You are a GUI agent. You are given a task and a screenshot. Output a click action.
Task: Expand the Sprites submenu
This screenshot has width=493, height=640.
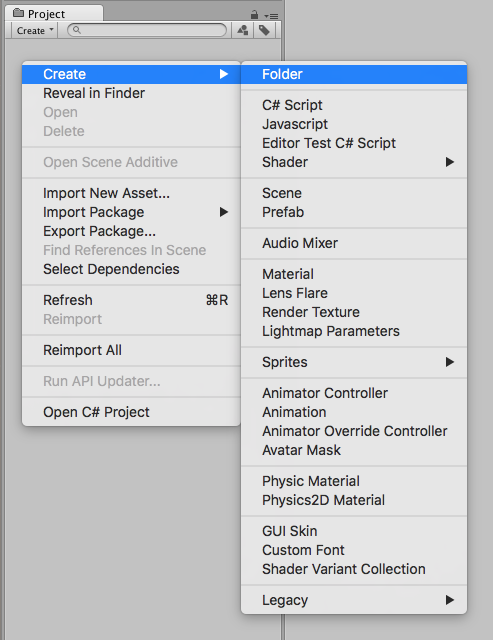pyautogui.click(x=354, y=362)
